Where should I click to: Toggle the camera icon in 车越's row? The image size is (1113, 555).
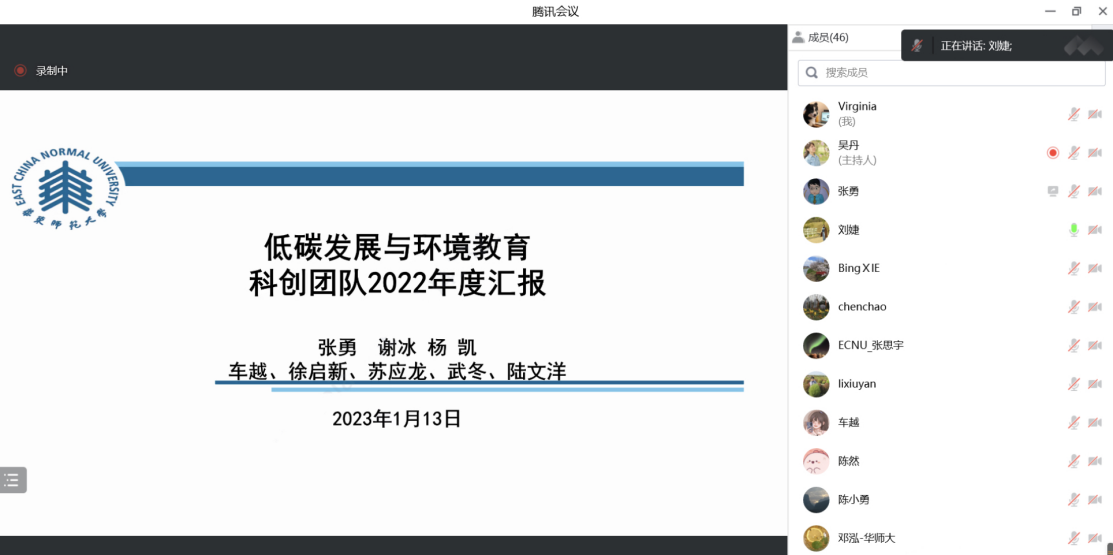[1094, 422]
